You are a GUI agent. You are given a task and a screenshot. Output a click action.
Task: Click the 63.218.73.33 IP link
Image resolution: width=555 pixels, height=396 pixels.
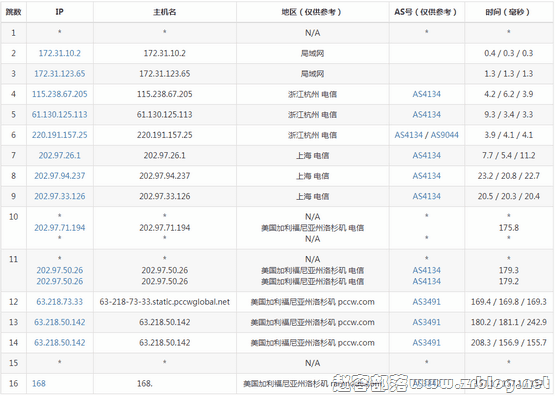pyautogui.click(x=59, y=302)
